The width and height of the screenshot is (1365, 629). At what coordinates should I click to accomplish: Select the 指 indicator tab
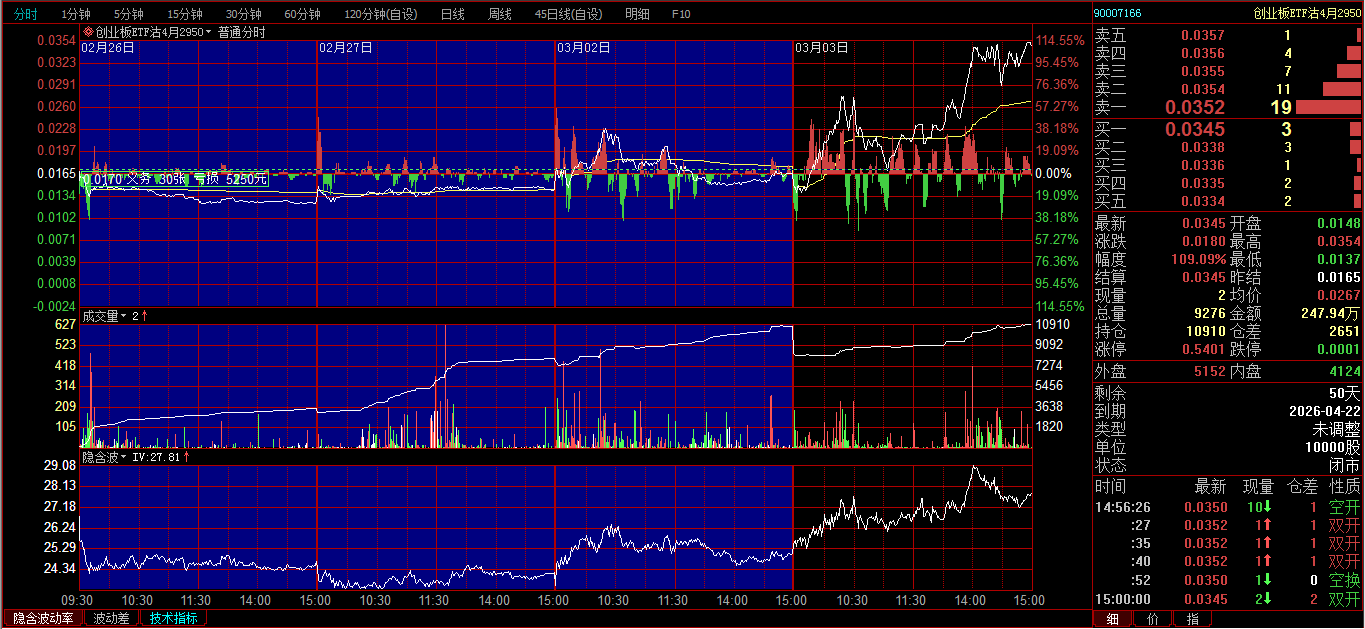click(x=1192, y=619)
